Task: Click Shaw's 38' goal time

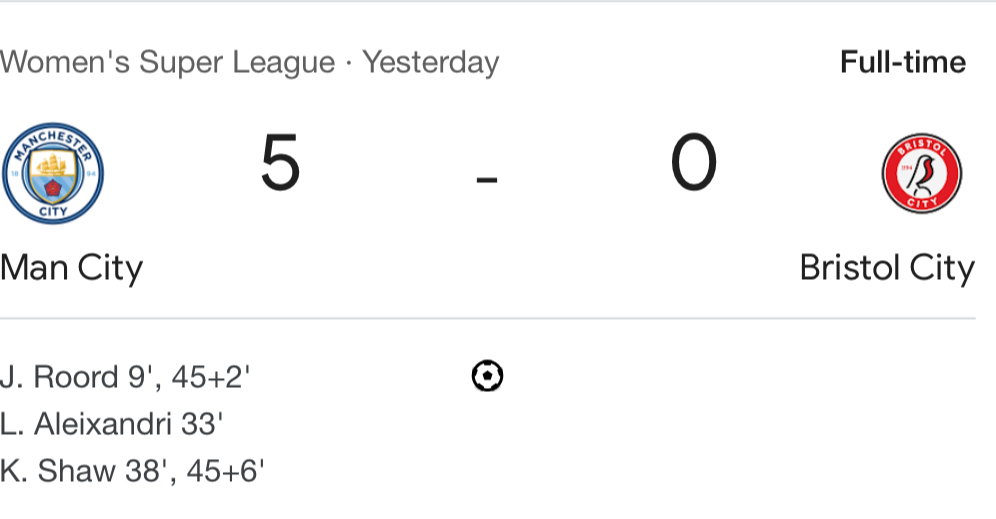Action: (x=144, y=471)
